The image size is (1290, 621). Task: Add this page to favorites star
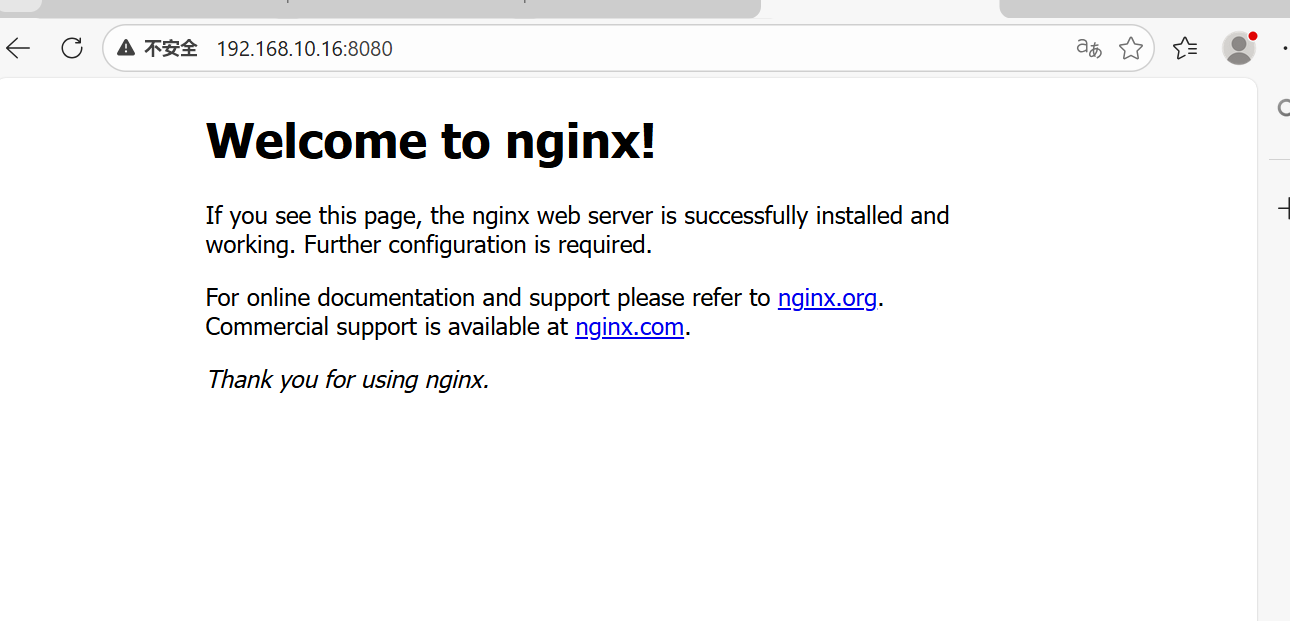pyautogui.click(x=1131, y=48)
